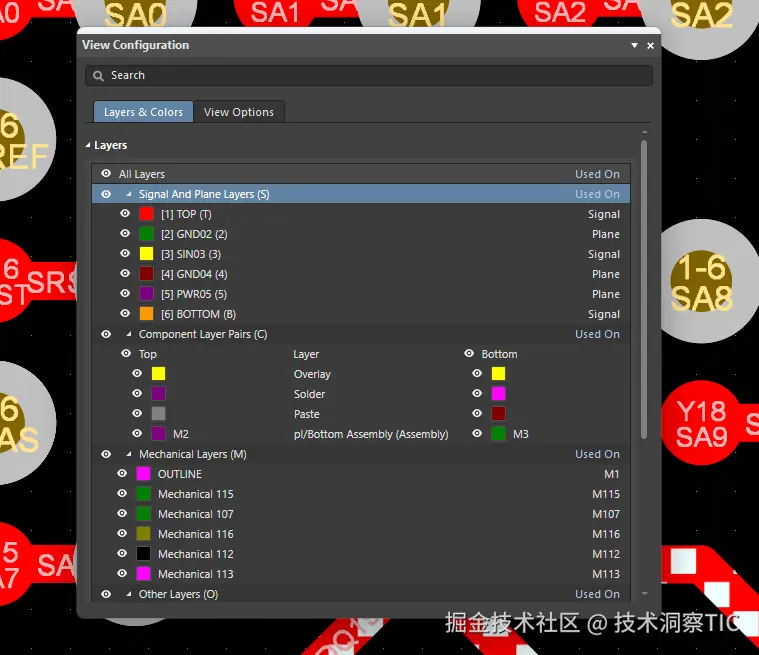
Task: Open purple swatch of PWR05 layer
Action: (x=146, y=294)
